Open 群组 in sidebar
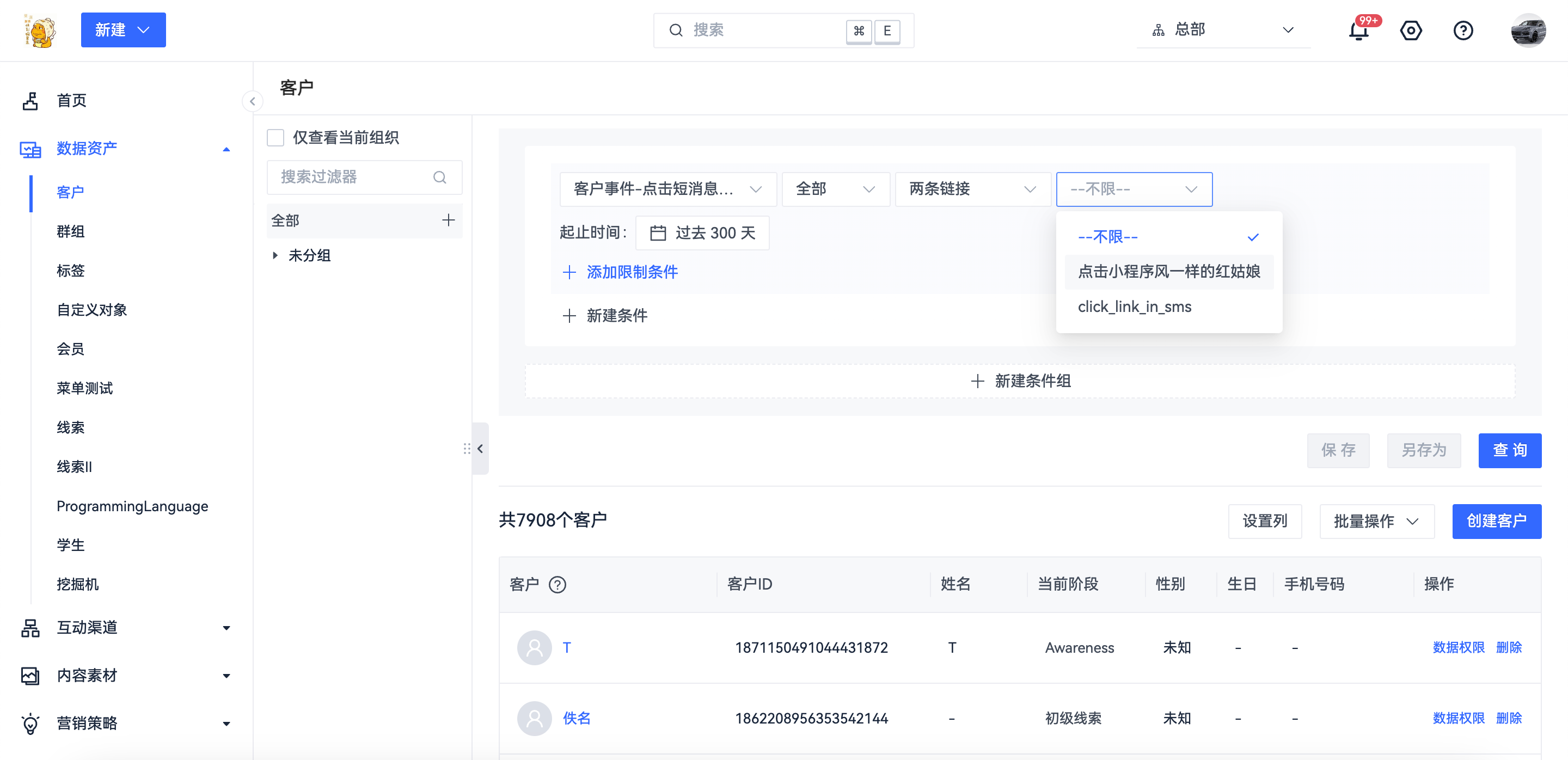Viewport: 1568px width, 760px height. pyautogui.click(x=71, y=232)
